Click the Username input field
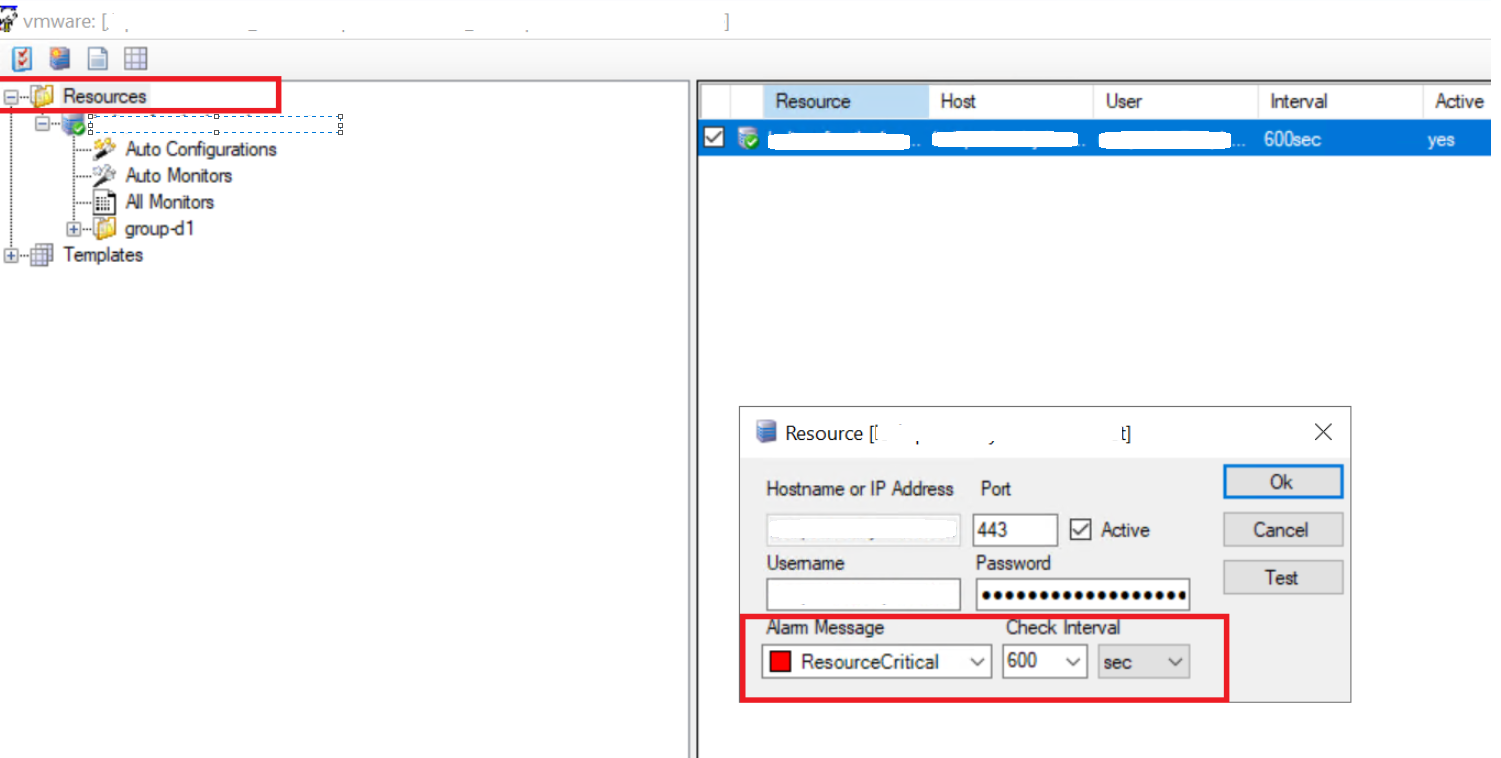The height and width of the screenshot is (758, 1501). [863, 594]
